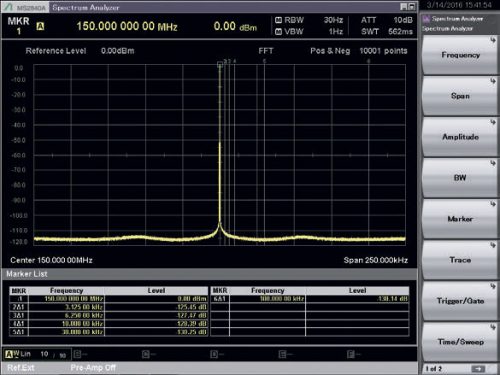This screenshot has width=500, height=375.
Task: Open the Span settings menu
Action: [460, 96]
